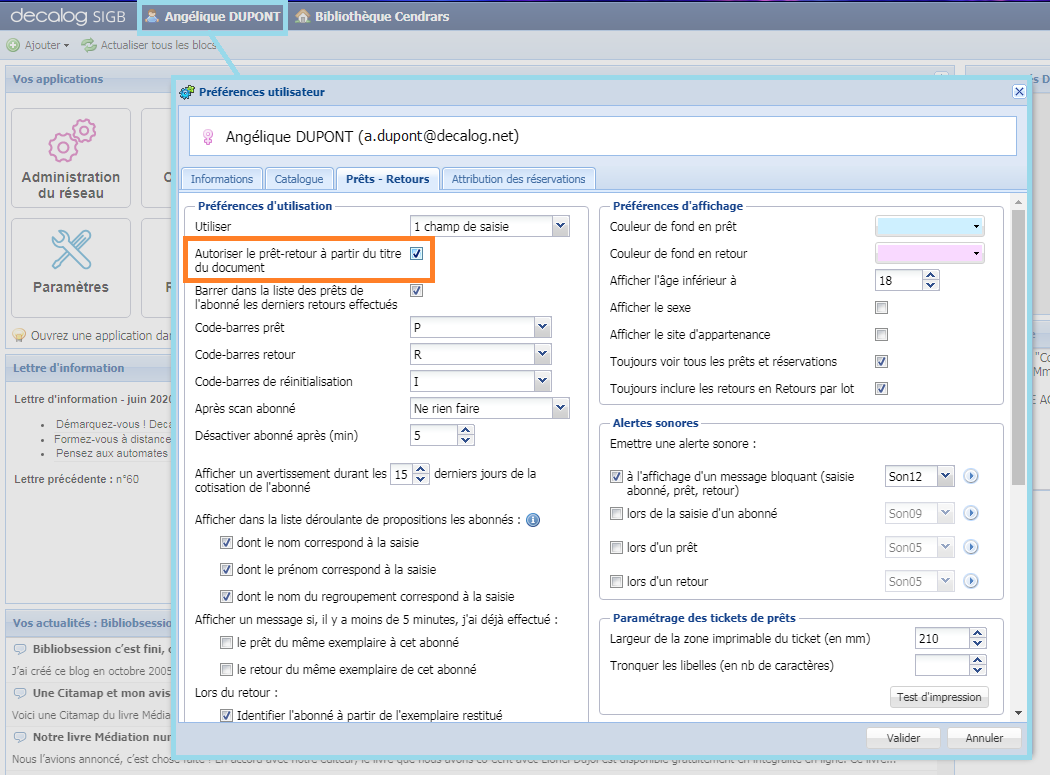Viewport: 1050px width, 775px height.
Task: Click the Actualiser tous les blocs refresh icon
Action: click(x=89, y=45)
